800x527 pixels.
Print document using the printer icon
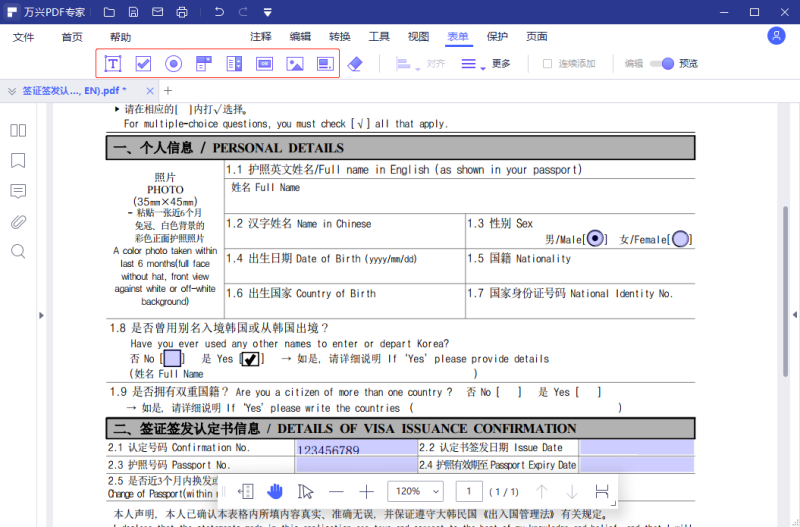(182, 12)
